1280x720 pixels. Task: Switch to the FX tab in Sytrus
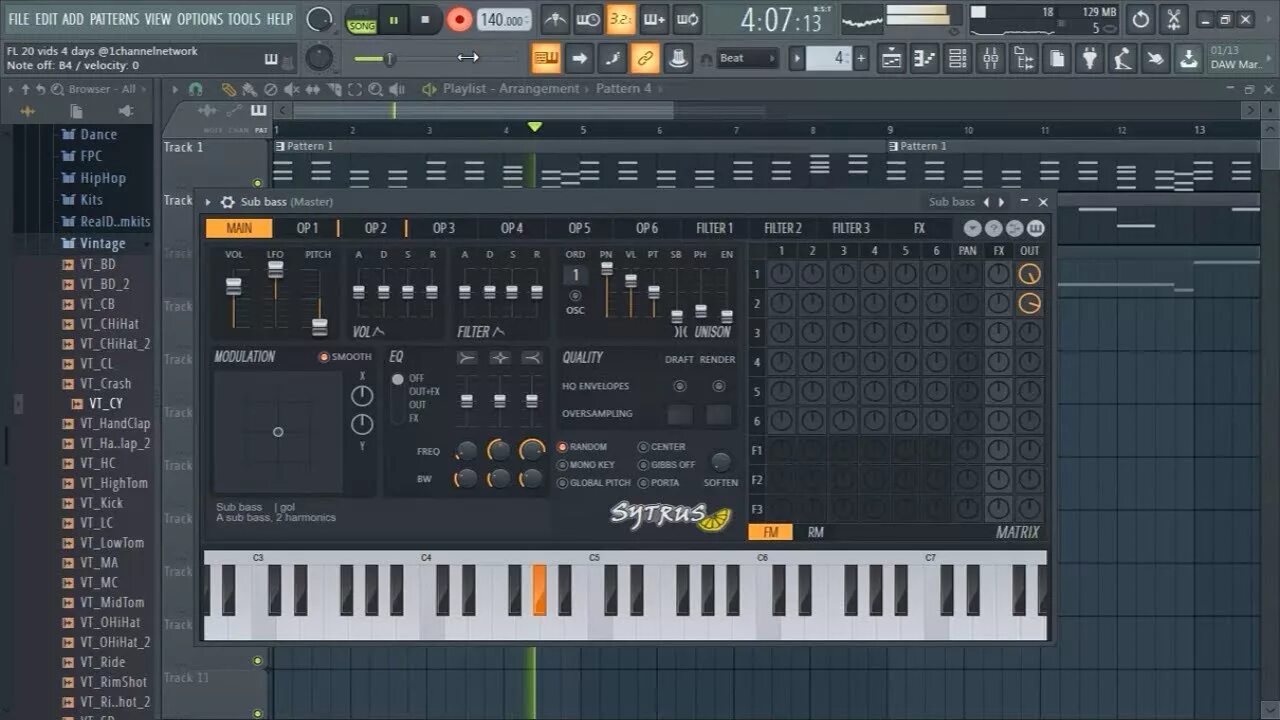(x=919, y=228)
